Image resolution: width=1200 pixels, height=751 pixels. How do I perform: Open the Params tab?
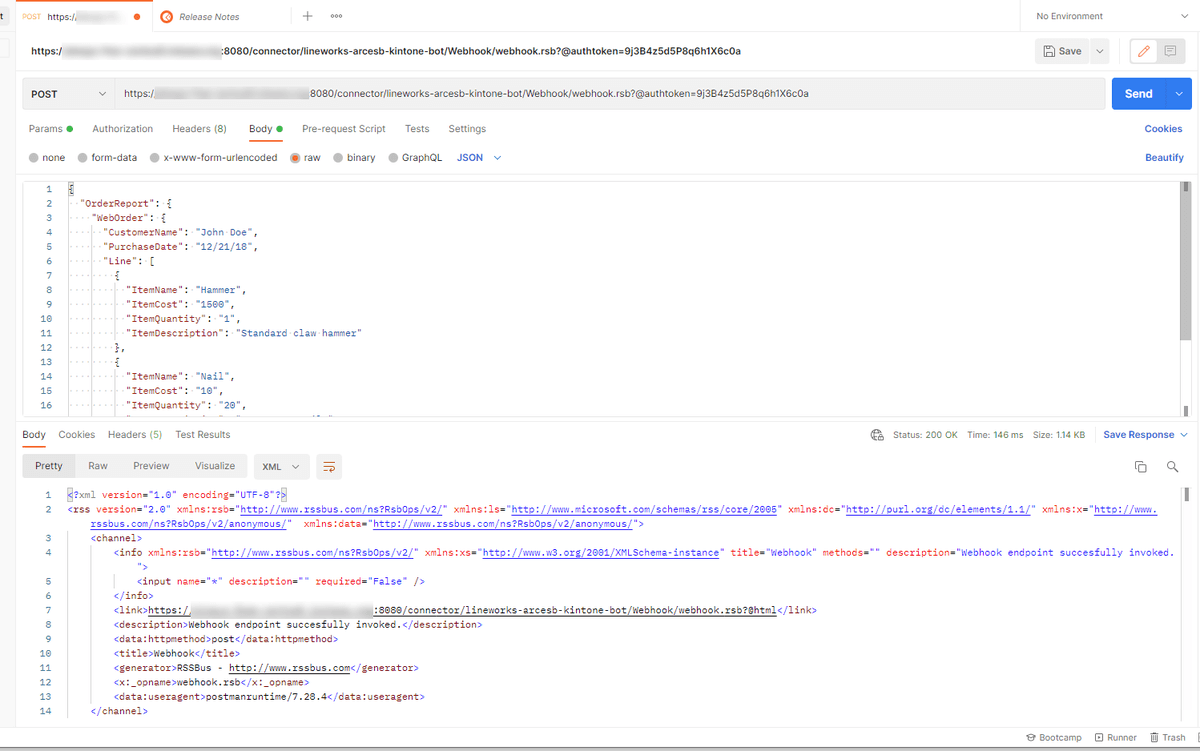click(x=51, y=129)
